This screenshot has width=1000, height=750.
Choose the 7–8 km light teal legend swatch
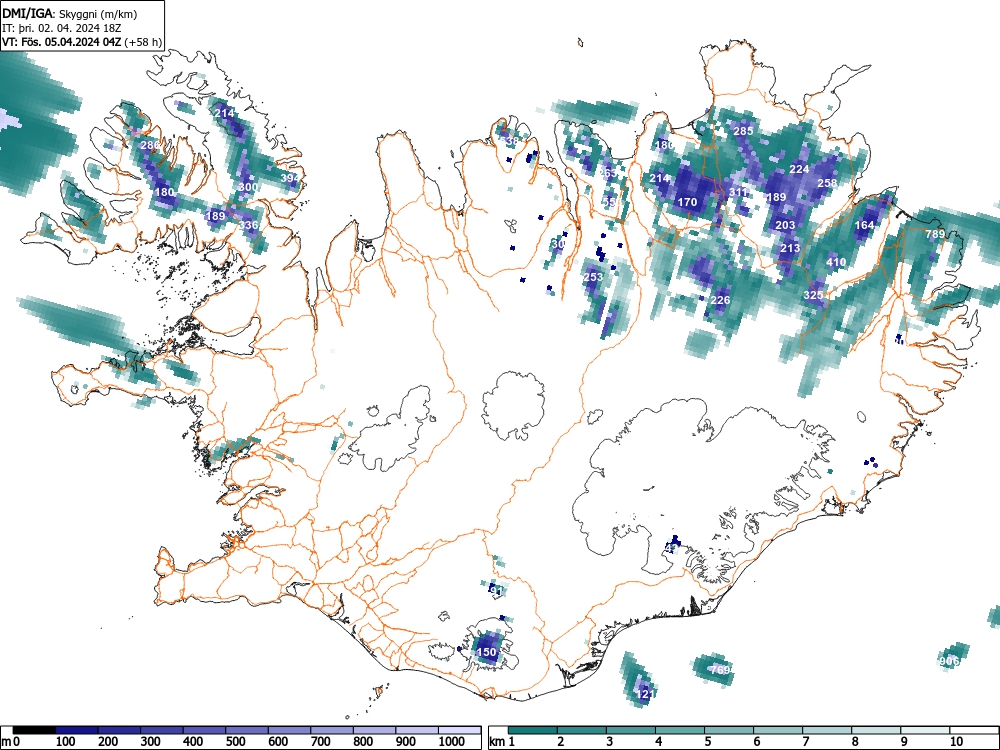click(828, 730)
